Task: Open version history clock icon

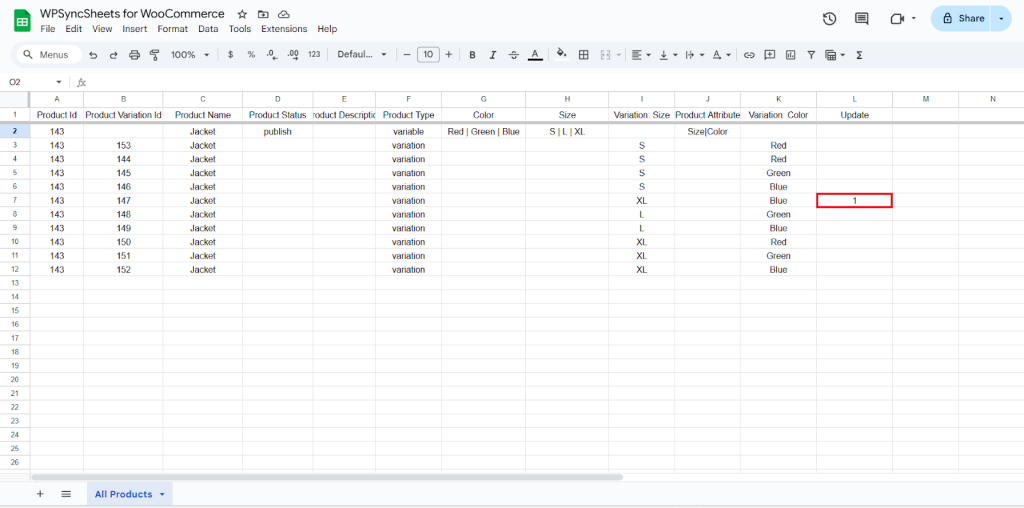Action: pos(829,19)
